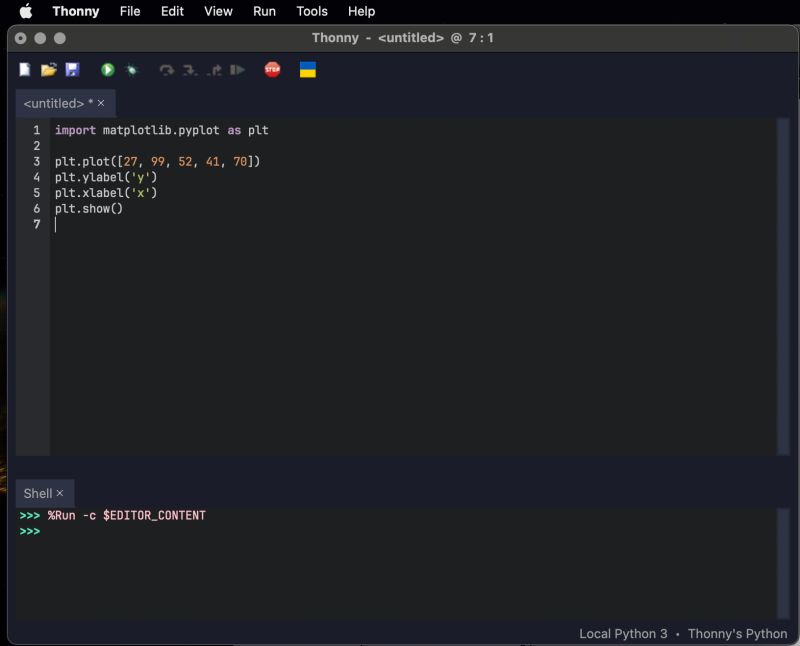This screenshot has height=646, width=800.
Task: Run the current script
Action: pos(106,69)
